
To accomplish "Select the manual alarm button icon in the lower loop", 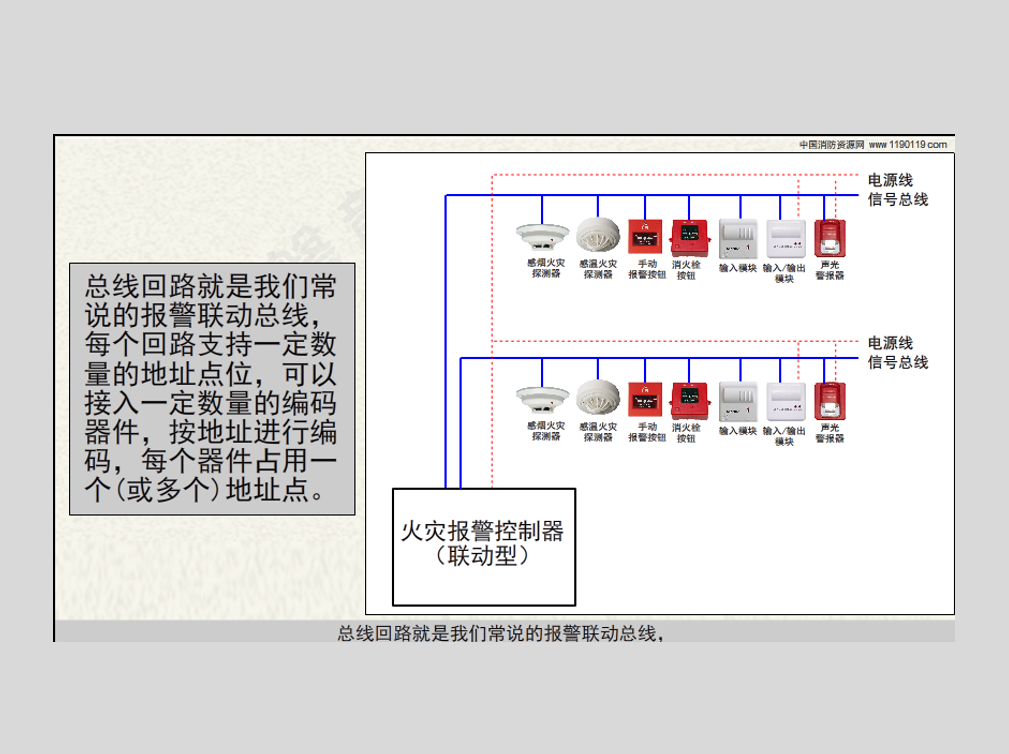I will [x=645, y=400].
